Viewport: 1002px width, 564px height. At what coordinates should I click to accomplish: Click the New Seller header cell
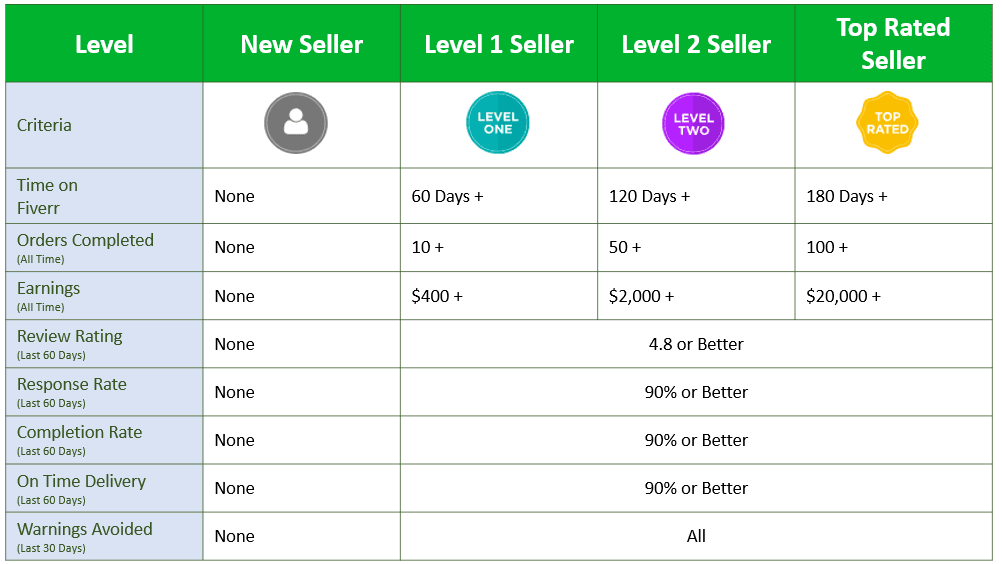click(x=302, y=45)
